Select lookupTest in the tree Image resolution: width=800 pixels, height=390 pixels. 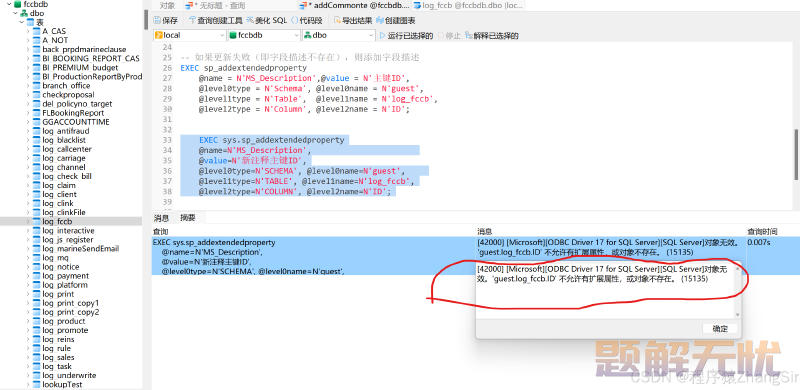click(x=62, y=385)
